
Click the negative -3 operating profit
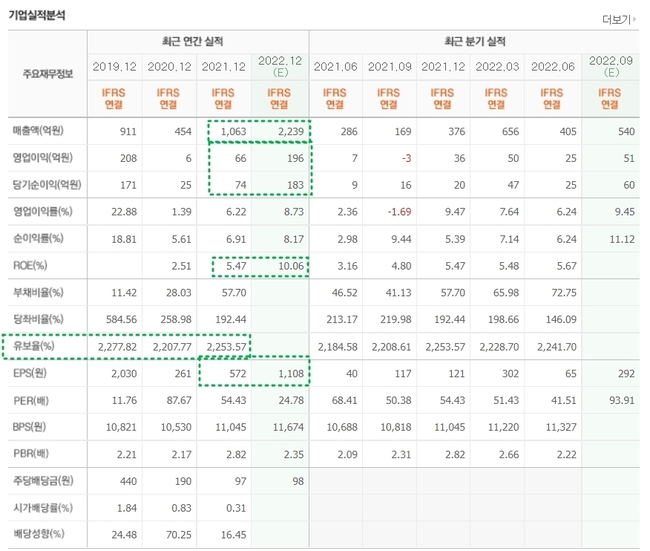coord(406,158)
